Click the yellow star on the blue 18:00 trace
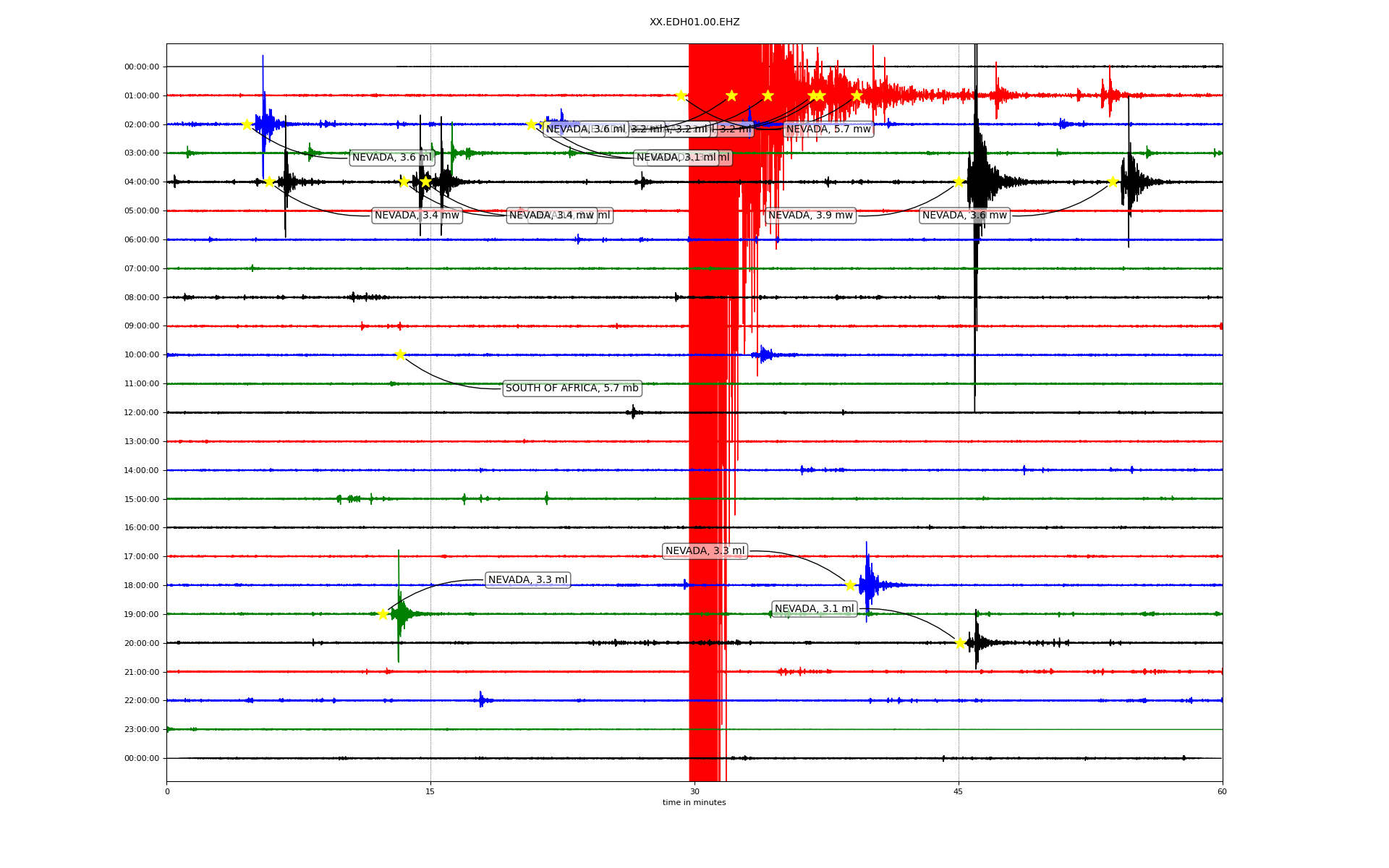This screenshot has height=868, width=1389. click(x=850, y=585)
